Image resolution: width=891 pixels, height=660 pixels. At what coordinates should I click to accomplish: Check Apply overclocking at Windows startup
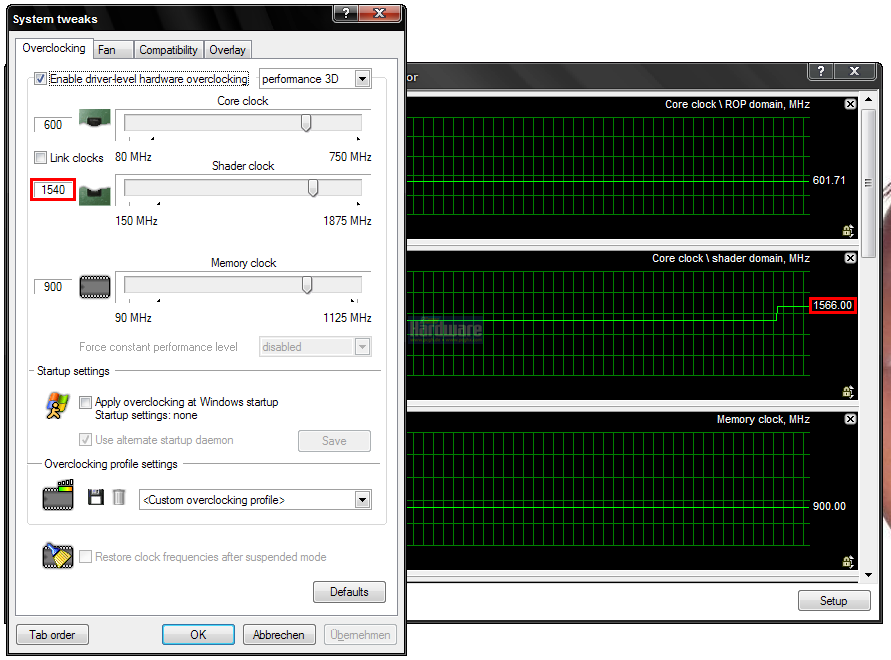[85, 402]
